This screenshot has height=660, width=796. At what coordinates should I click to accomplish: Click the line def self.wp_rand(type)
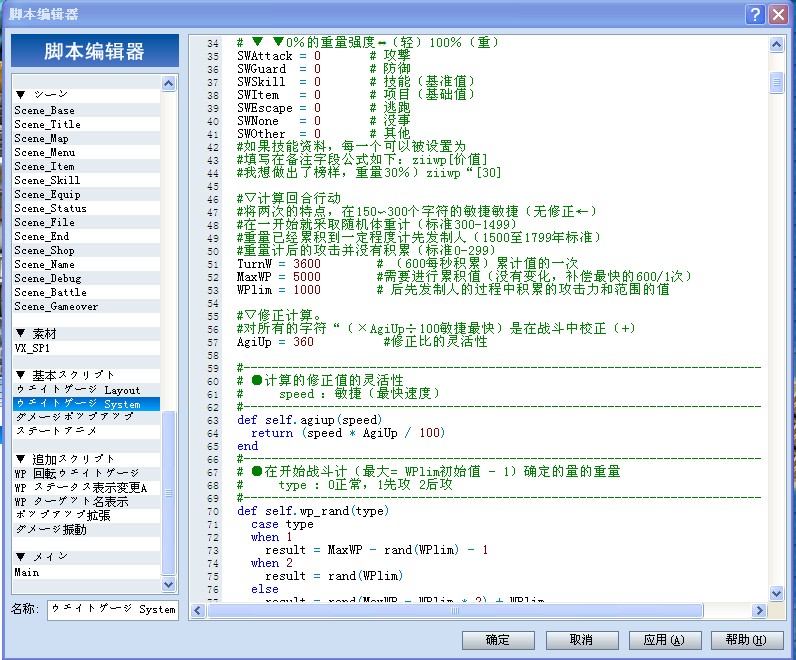[x=313, y=511]
